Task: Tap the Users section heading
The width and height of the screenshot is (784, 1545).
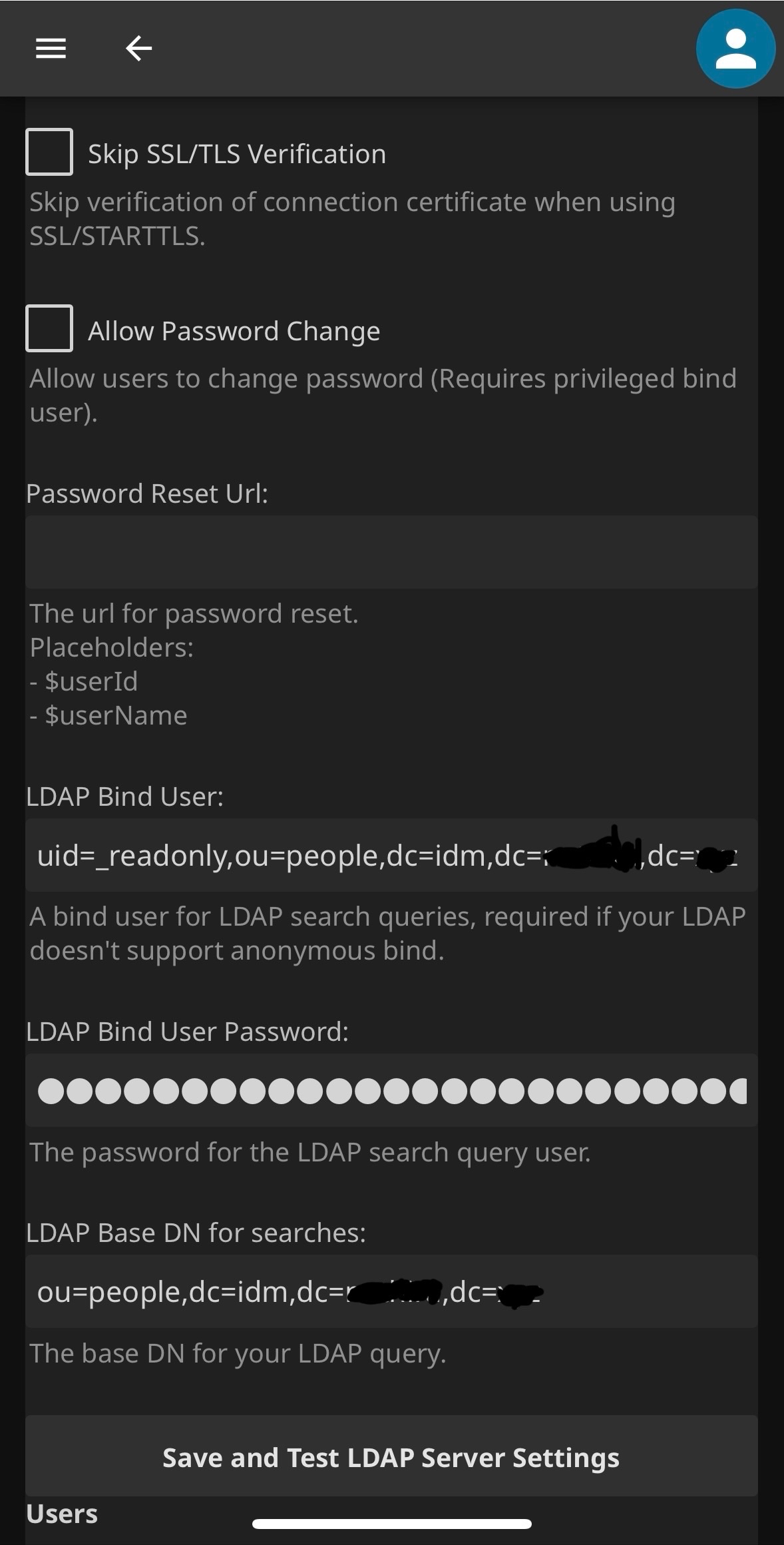Action: (62, 1514)
